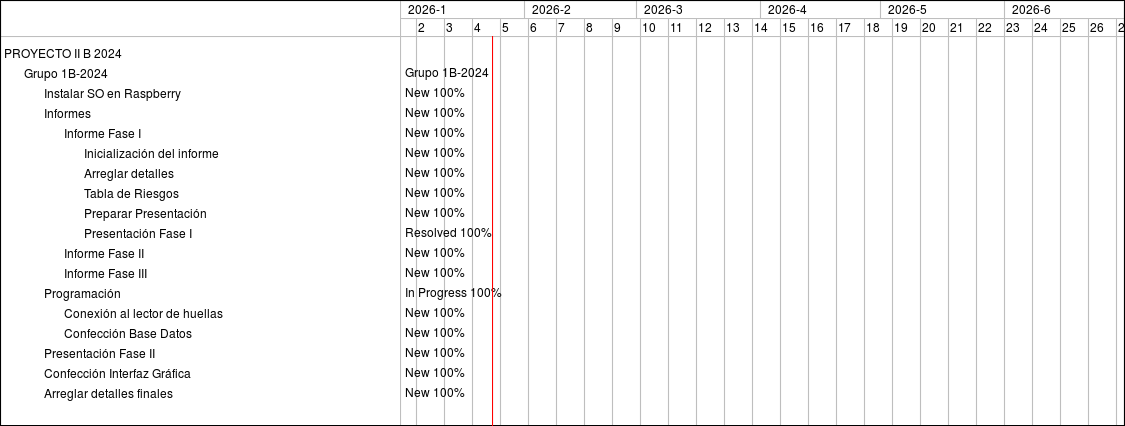Click the Arreglar detalles finales task

tap(108, 394)
